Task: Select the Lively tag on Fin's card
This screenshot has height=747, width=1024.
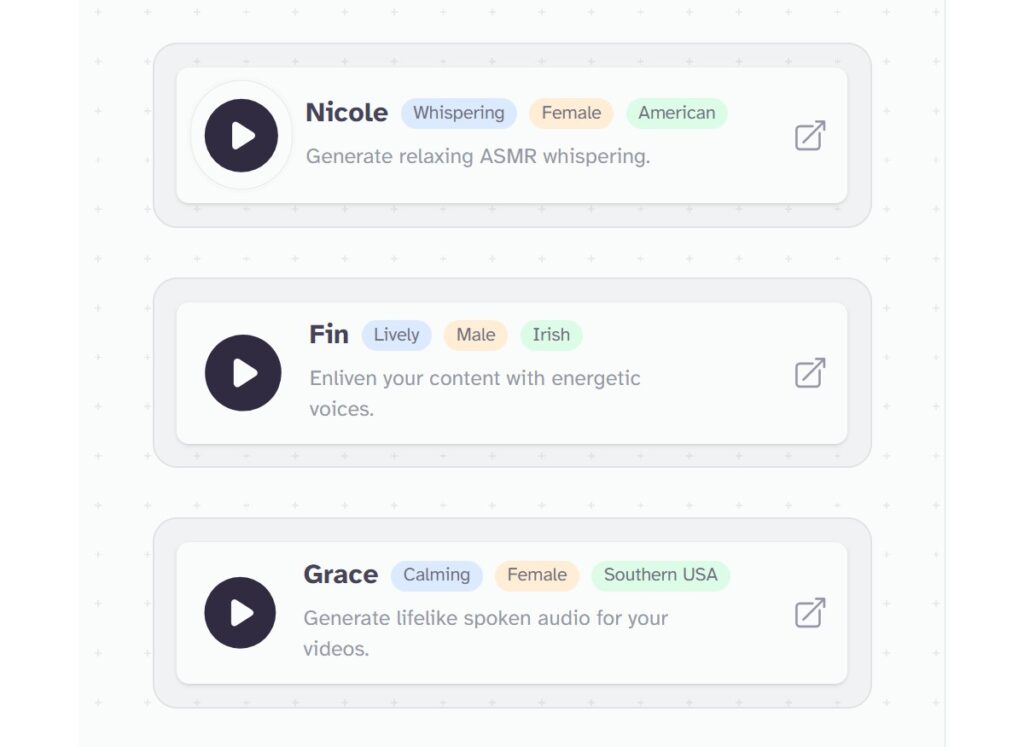Action: [x=396, y=335]
